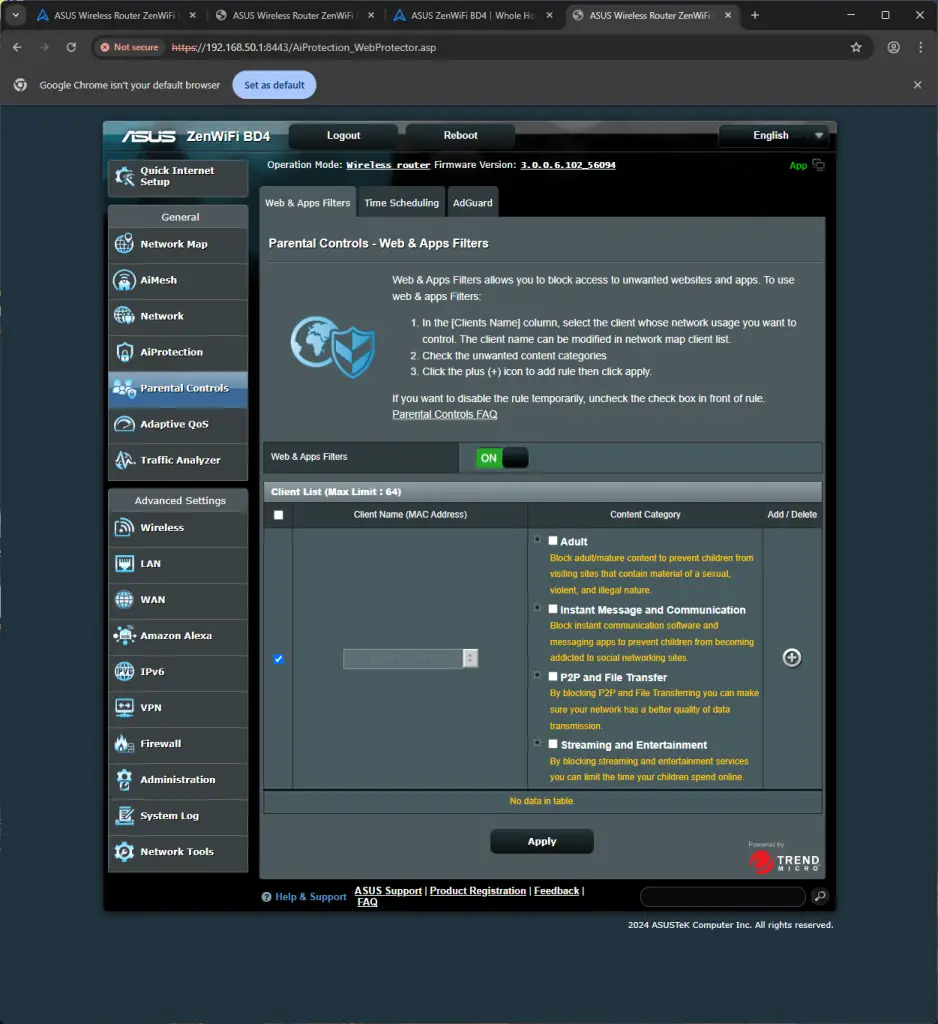Check Instant Message and Communication category
The height and width of the screenshot is (1024, 938).
[x=553, y=609]
